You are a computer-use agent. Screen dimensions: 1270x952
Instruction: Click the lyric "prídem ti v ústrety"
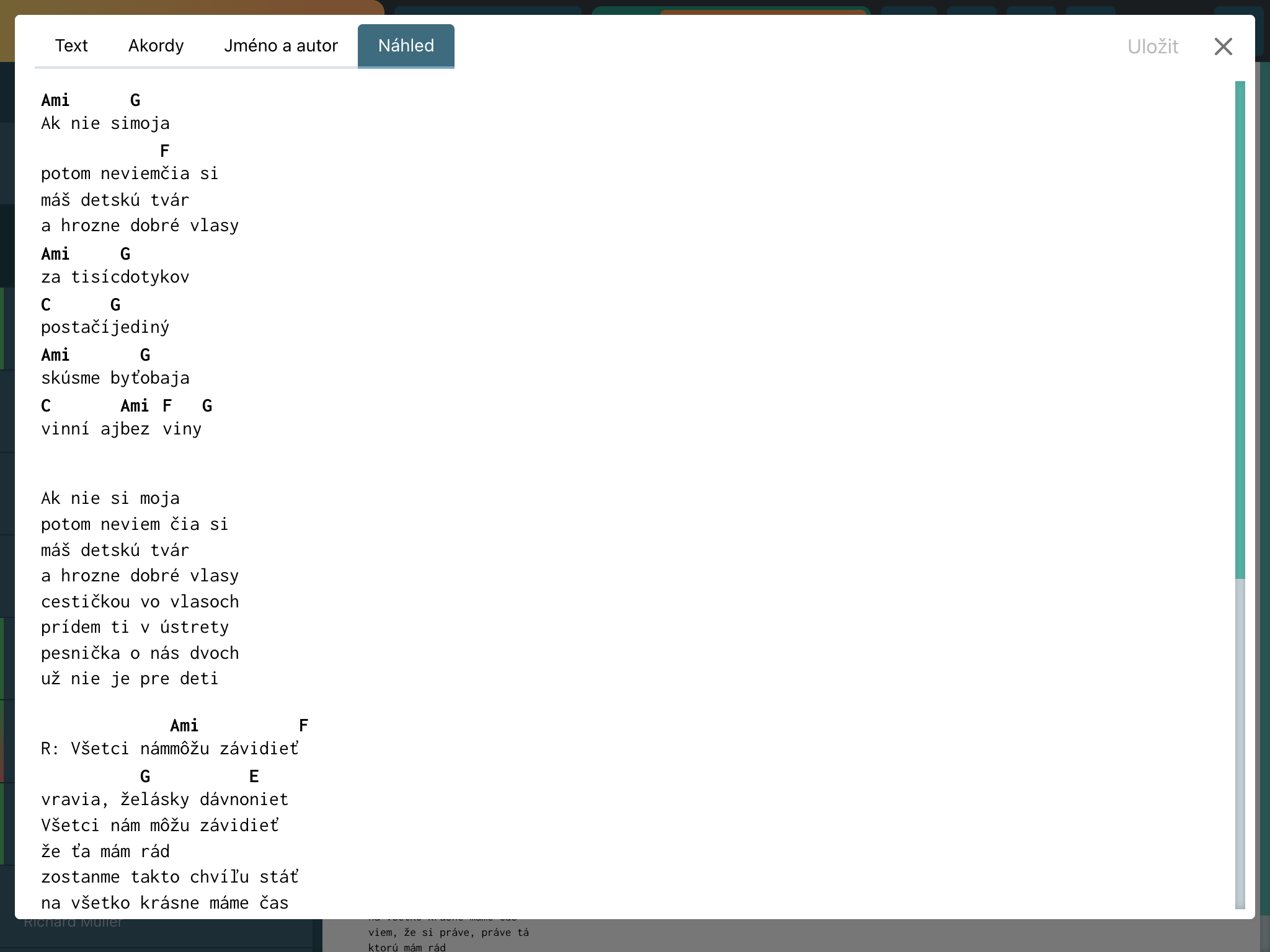pos(135,627)
